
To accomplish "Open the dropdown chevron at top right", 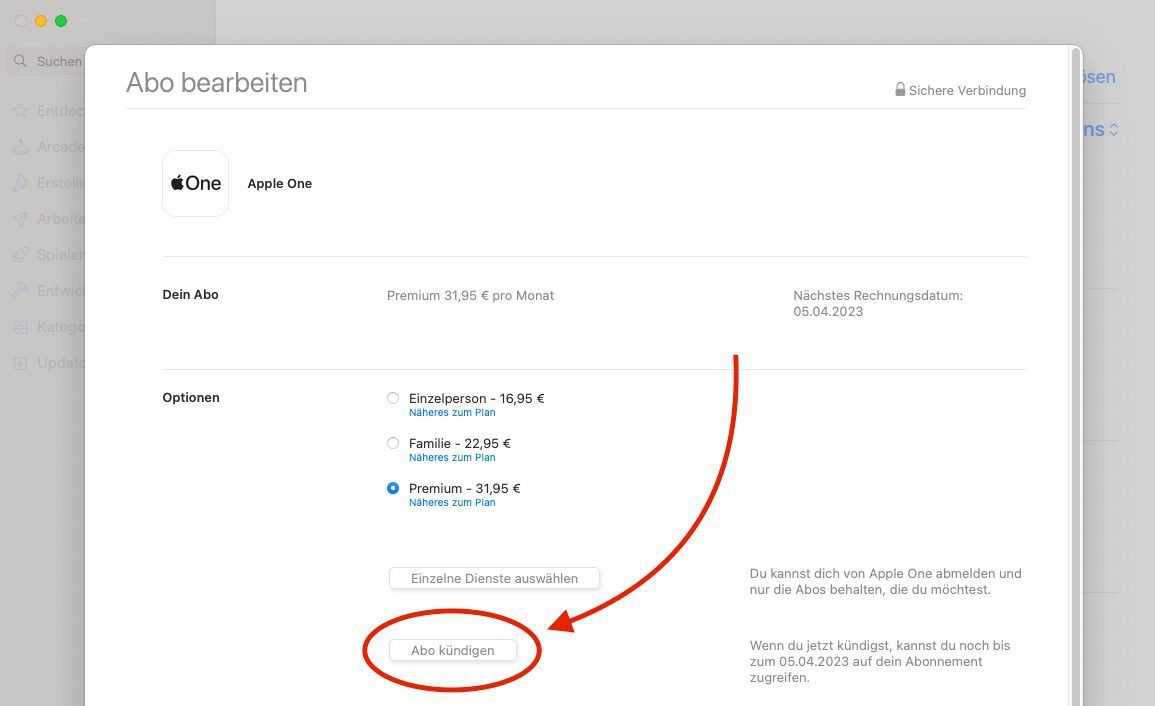I will pos(1113,130).
